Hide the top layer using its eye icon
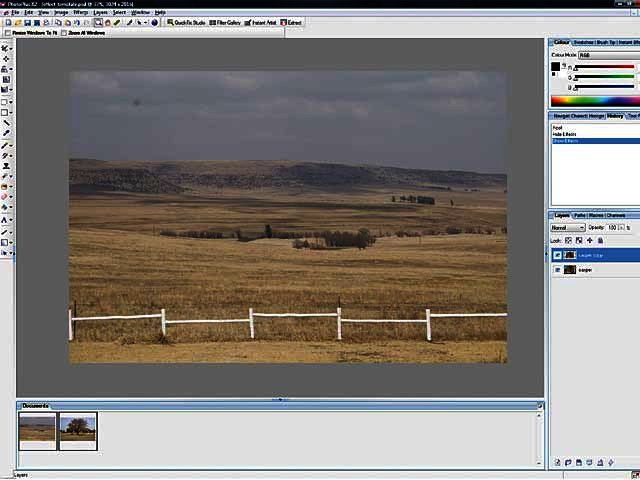Screen dimensions: 640x480 [x=557, y=255]
